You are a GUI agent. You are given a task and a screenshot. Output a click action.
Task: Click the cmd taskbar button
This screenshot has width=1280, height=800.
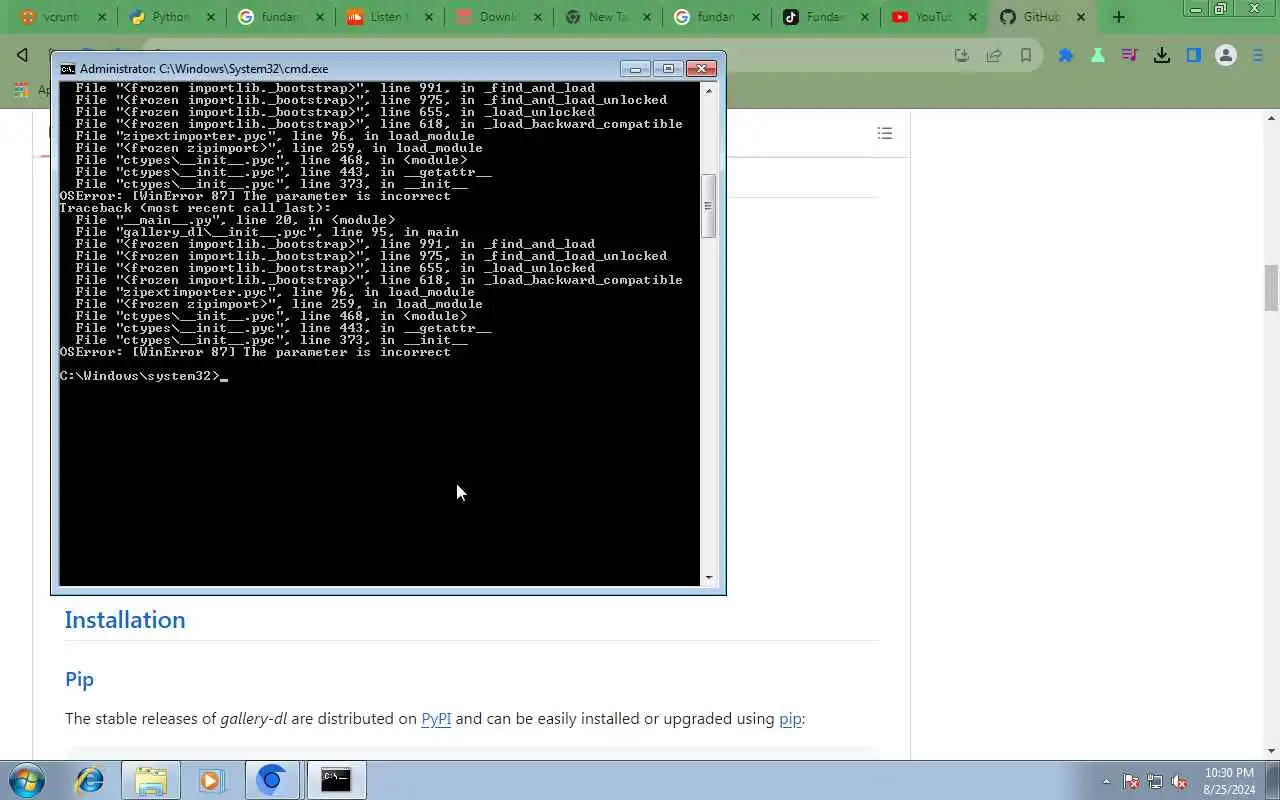[x=336, y=780]
